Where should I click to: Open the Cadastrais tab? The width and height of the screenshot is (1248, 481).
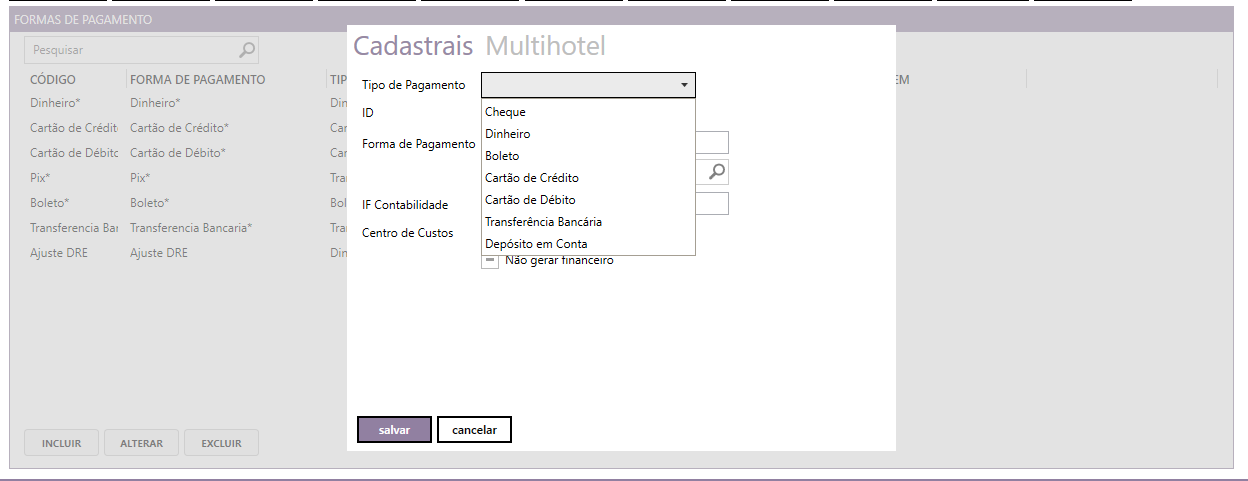415,47
